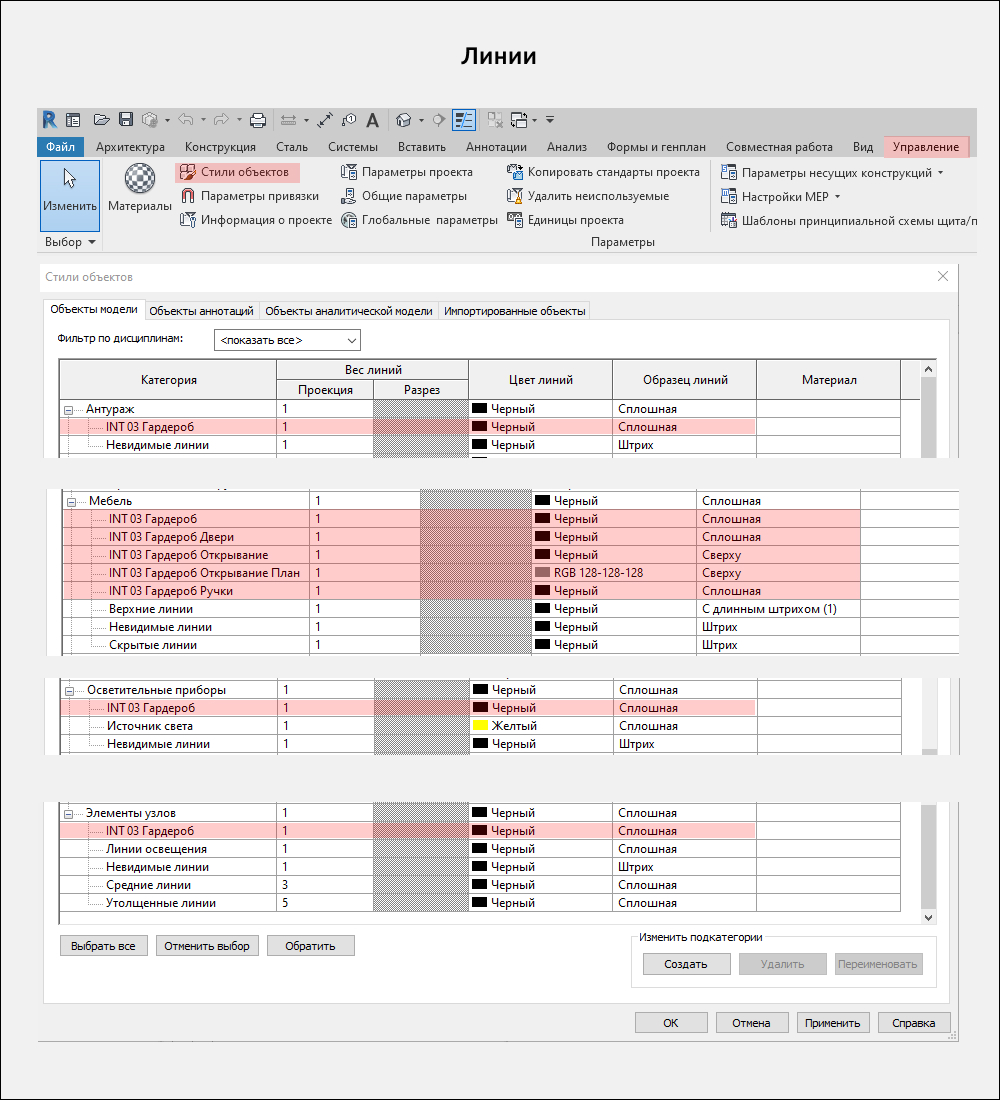Click the Measure between references icon
Viewport: 1000px width, 1100px height.
288,120
